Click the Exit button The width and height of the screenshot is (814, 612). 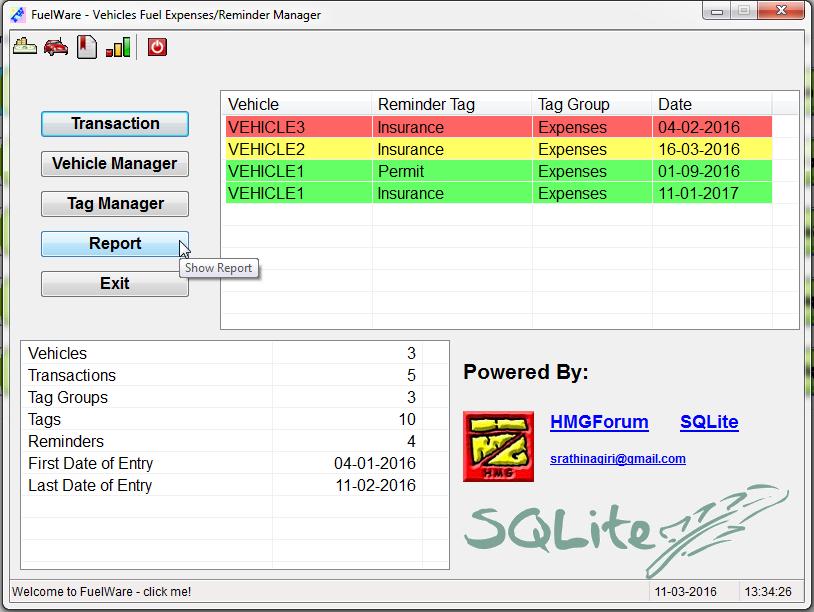114,283
